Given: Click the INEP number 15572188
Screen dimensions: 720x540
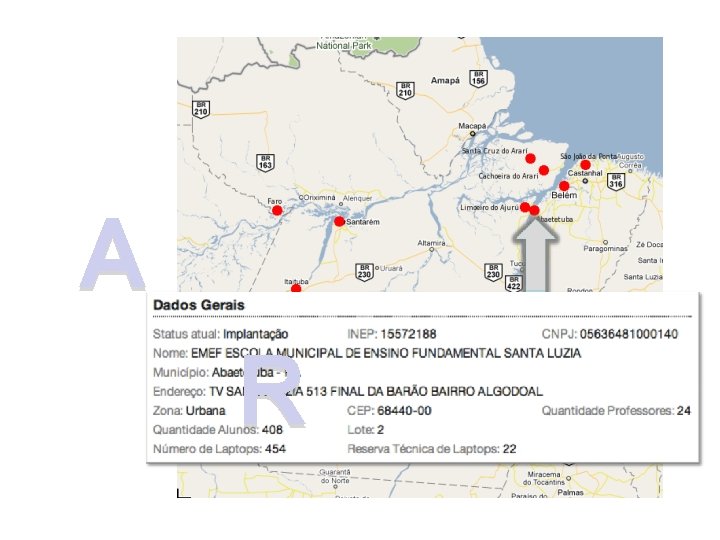Looking at the screenshot, I should pyautogui.click(x=408, y=334).
